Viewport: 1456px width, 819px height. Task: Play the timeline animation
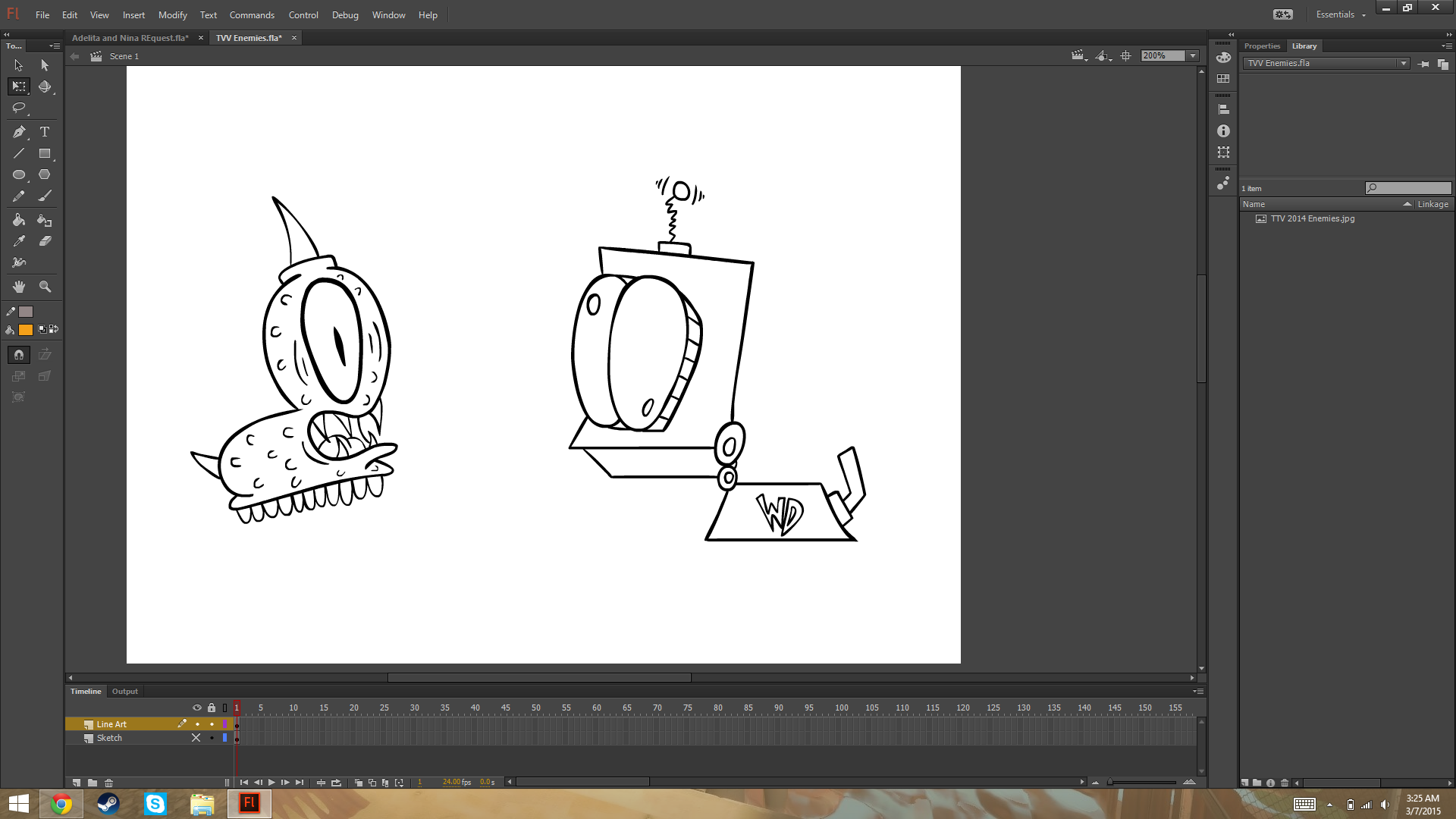[271, 783]
